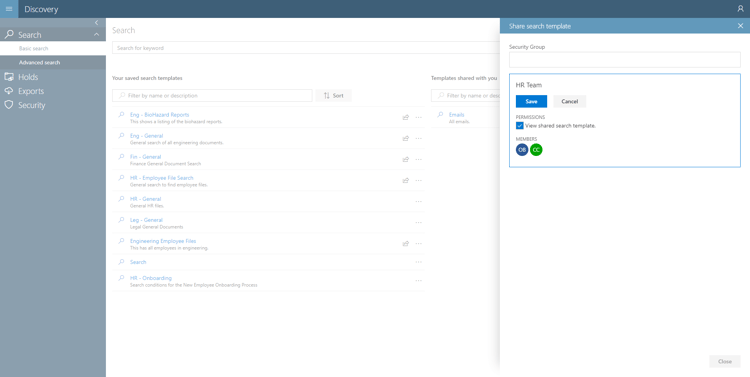Click the Security Group input field
Viewport: 750px width, 377px height.
click(625, 60)
